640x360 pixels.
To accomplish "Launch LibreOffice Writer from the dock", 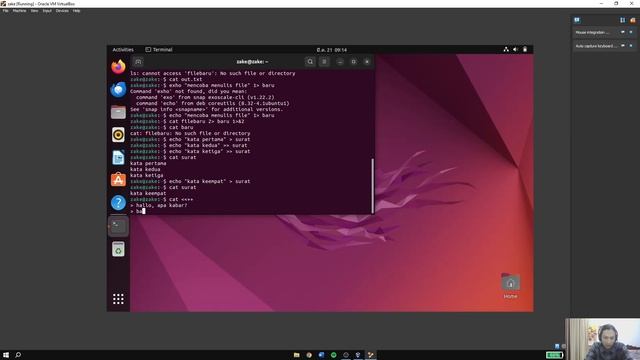I will (118, 158).
